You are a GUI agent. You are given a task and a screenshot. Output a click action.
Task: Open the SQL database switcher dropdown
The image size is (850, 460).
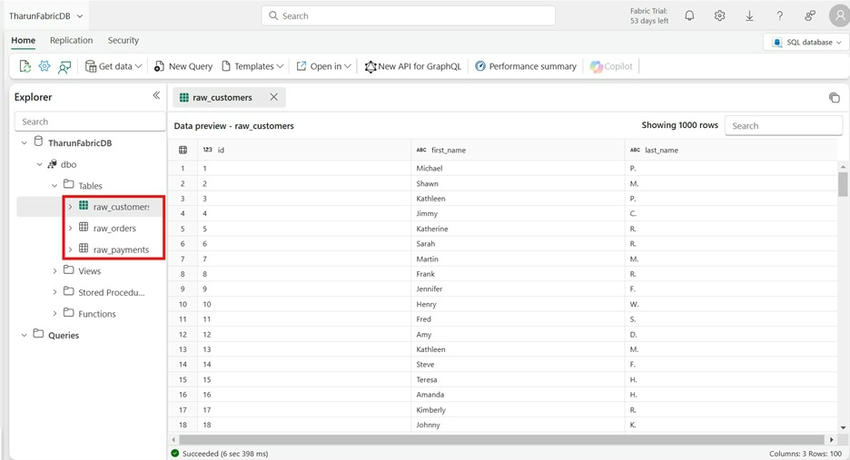(807, 42)
